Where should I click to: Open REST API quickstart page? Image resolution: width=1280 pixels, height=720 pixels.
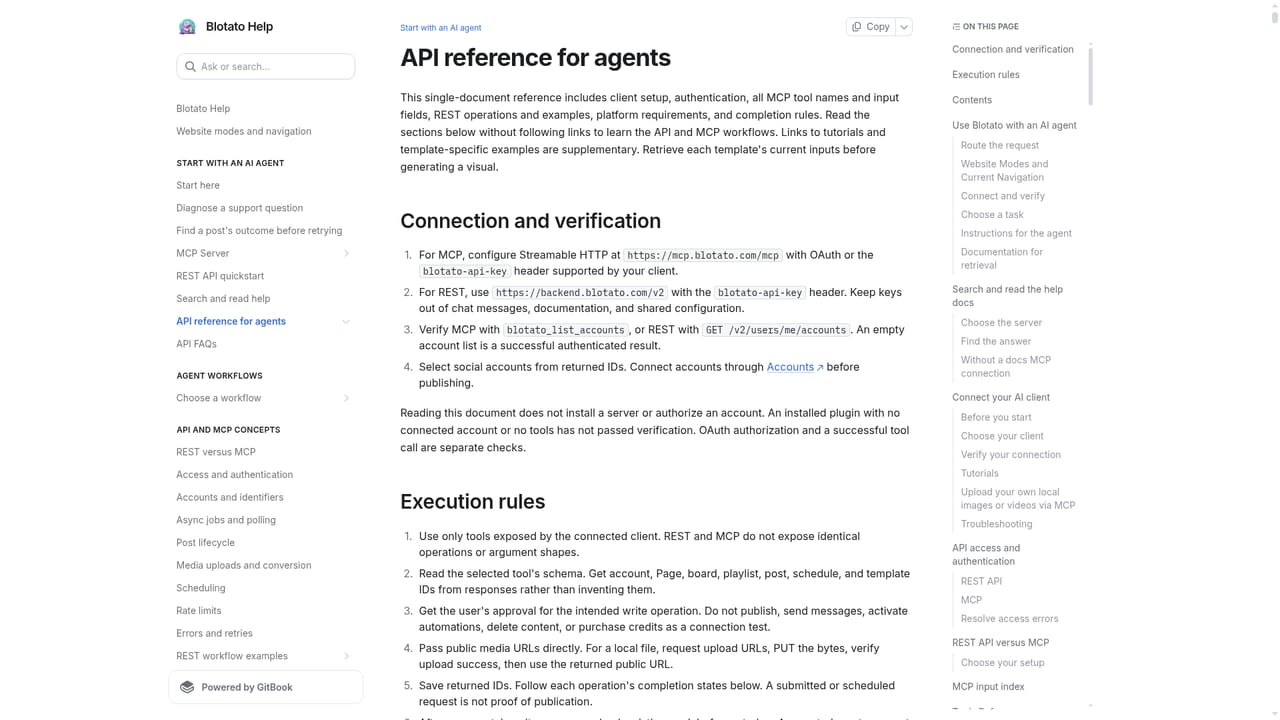tap(220, 276)
